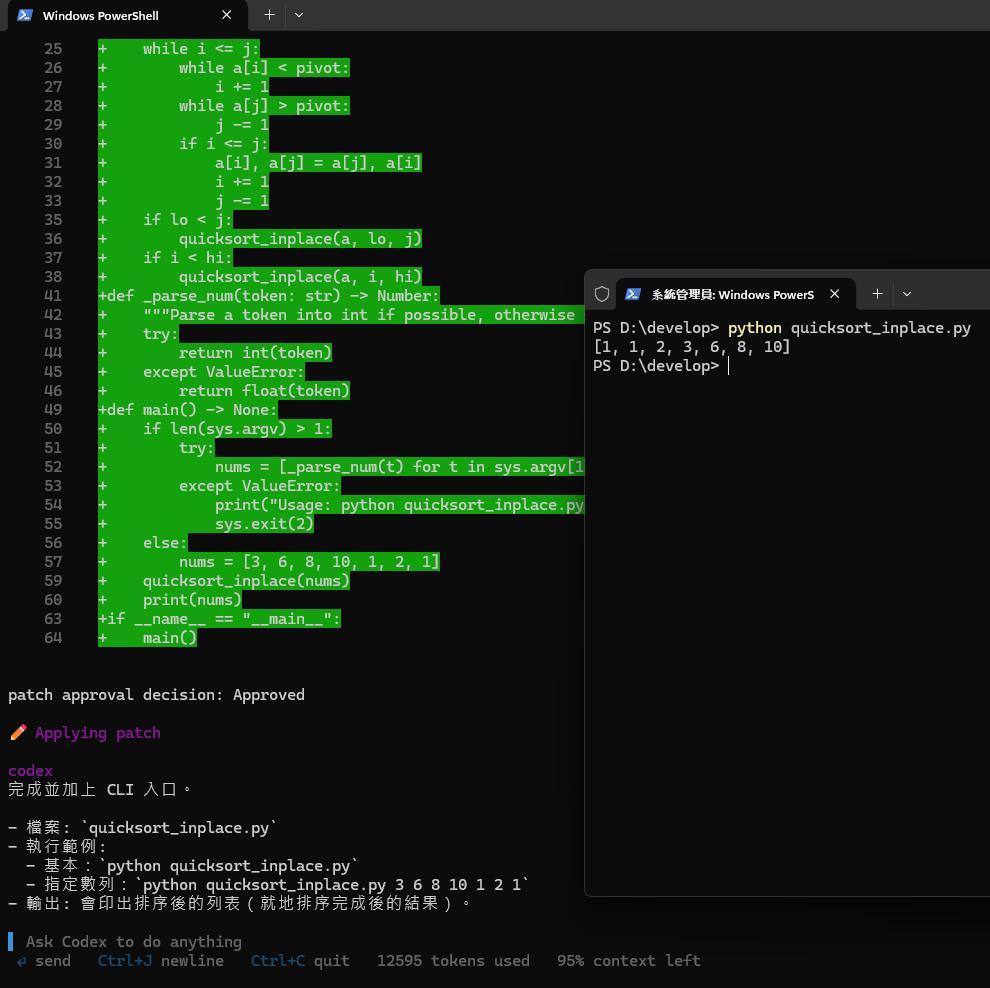Click the diff line 'while a[i] < pivot:'
This screenshot has width=990, height=988.
(x=264, y=68)
